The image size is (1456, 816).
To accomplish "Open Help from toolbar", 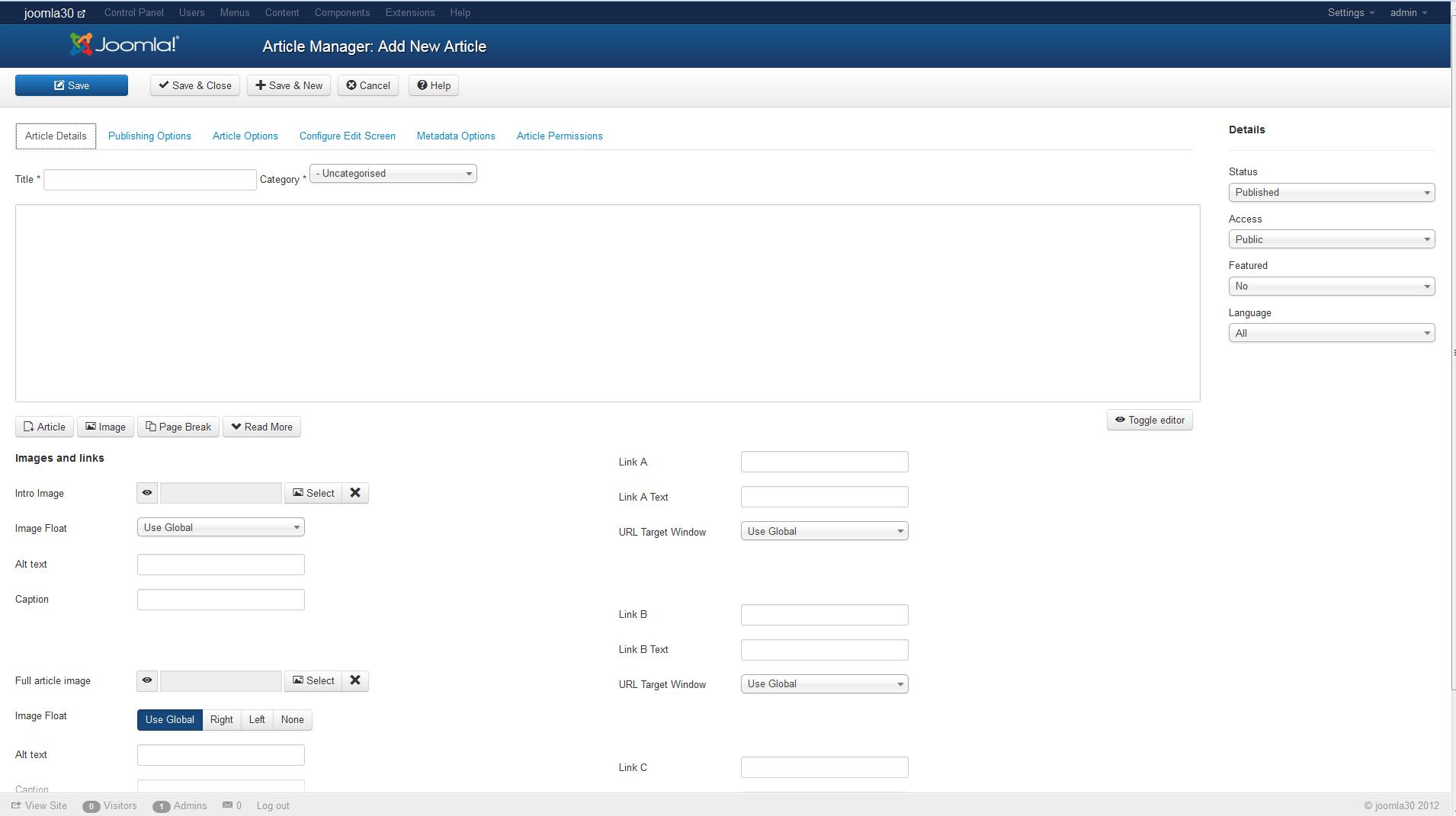I will tap(434, 85).
